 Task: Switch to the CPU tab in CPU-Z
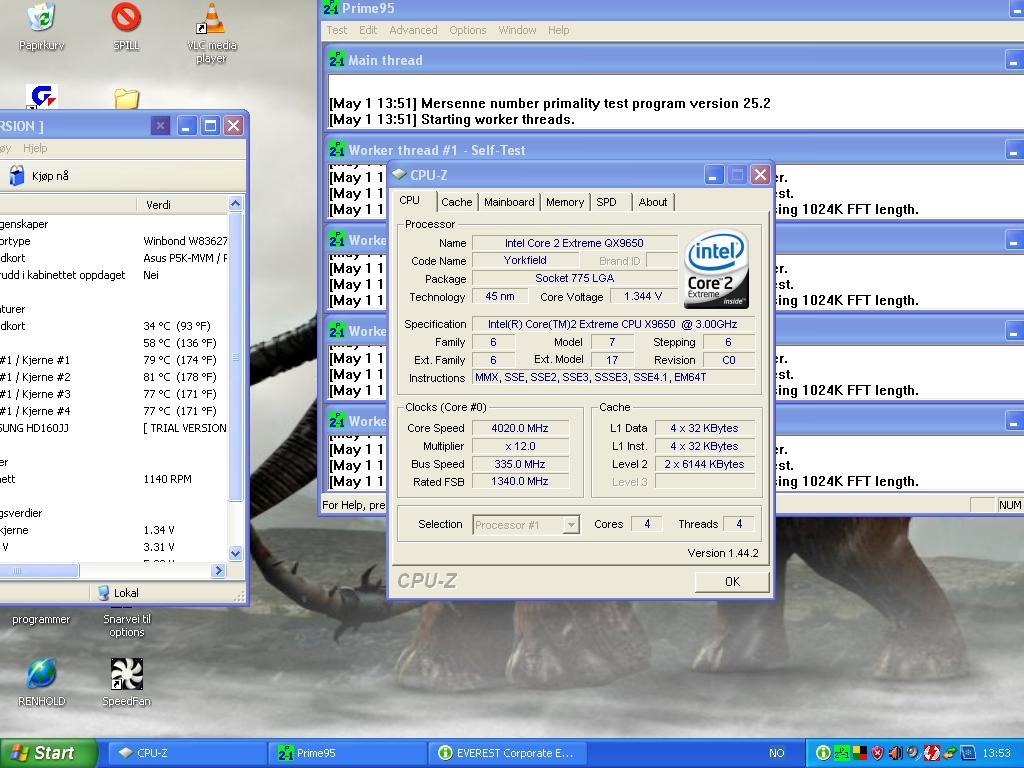[x=409, y=200]
